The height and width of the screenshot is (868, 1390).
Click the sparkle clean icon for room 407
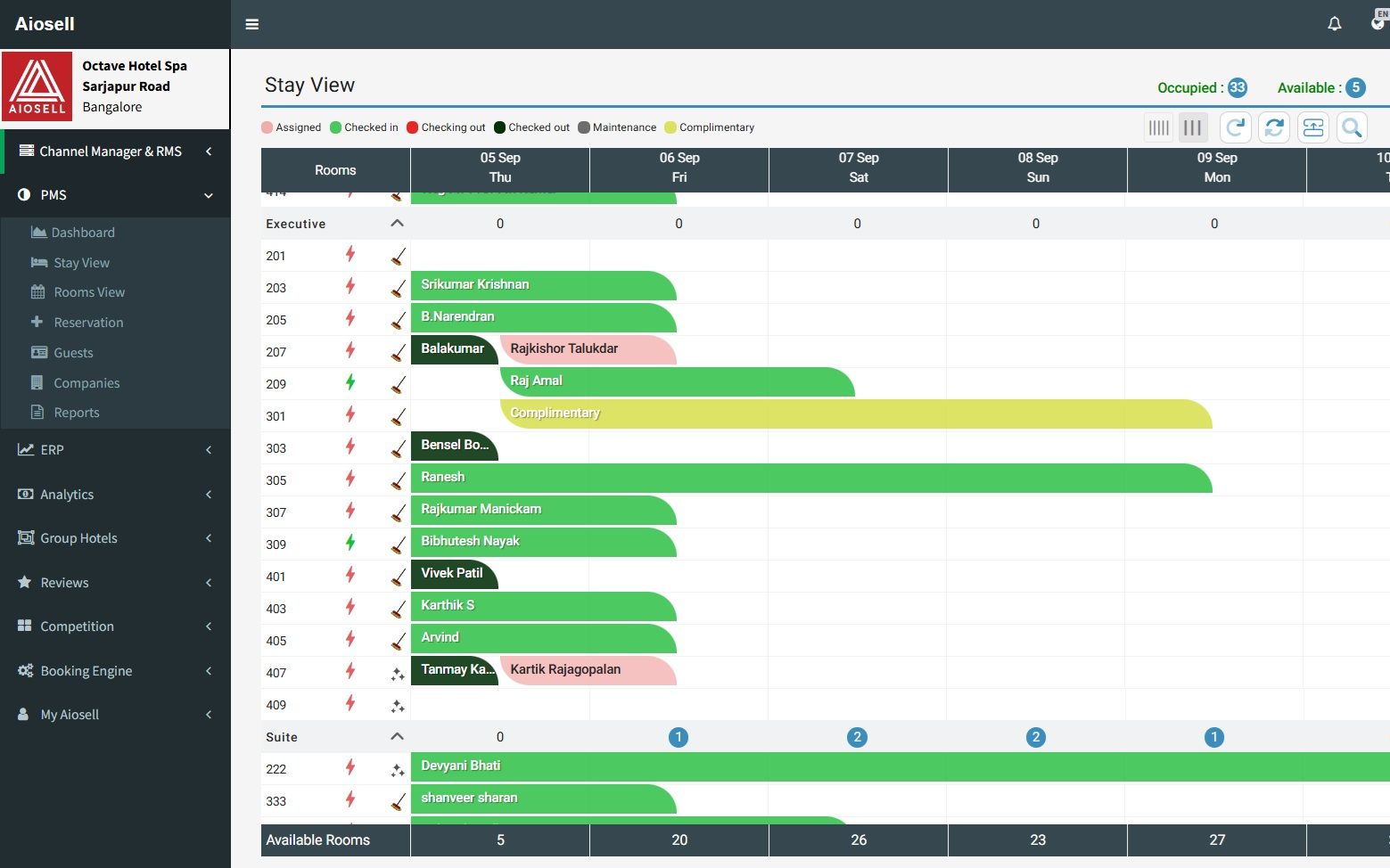click(x=398, y=674)
